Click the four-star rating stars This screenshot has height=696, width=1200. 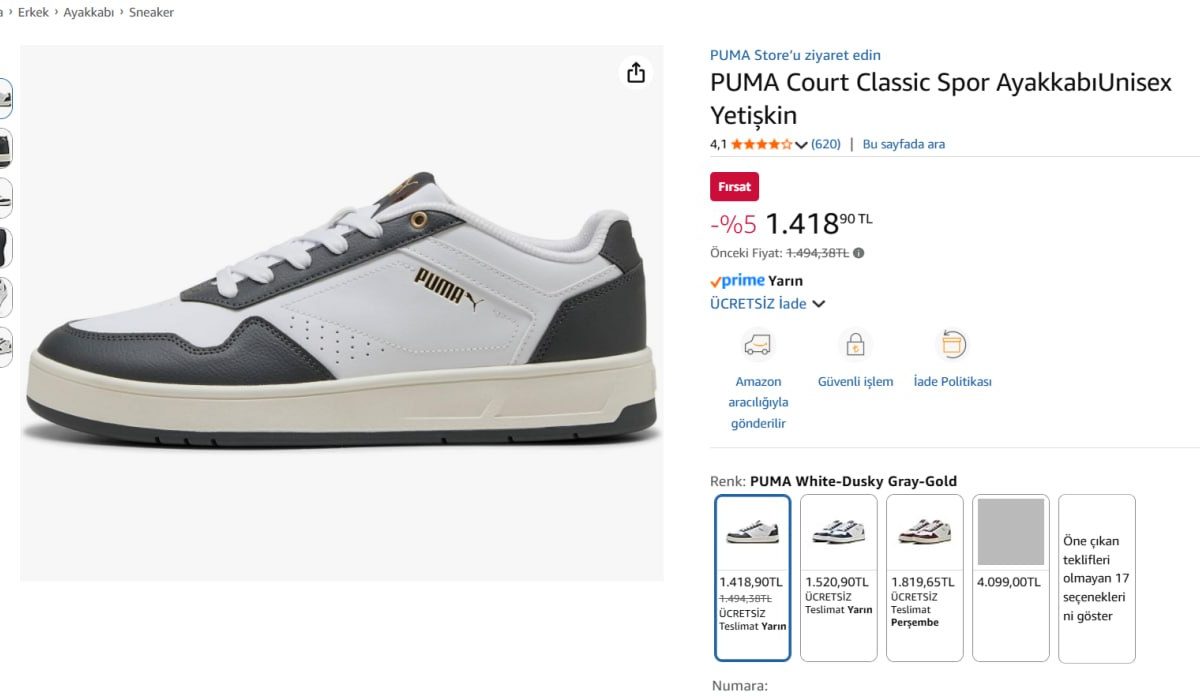tap(760, 143)
